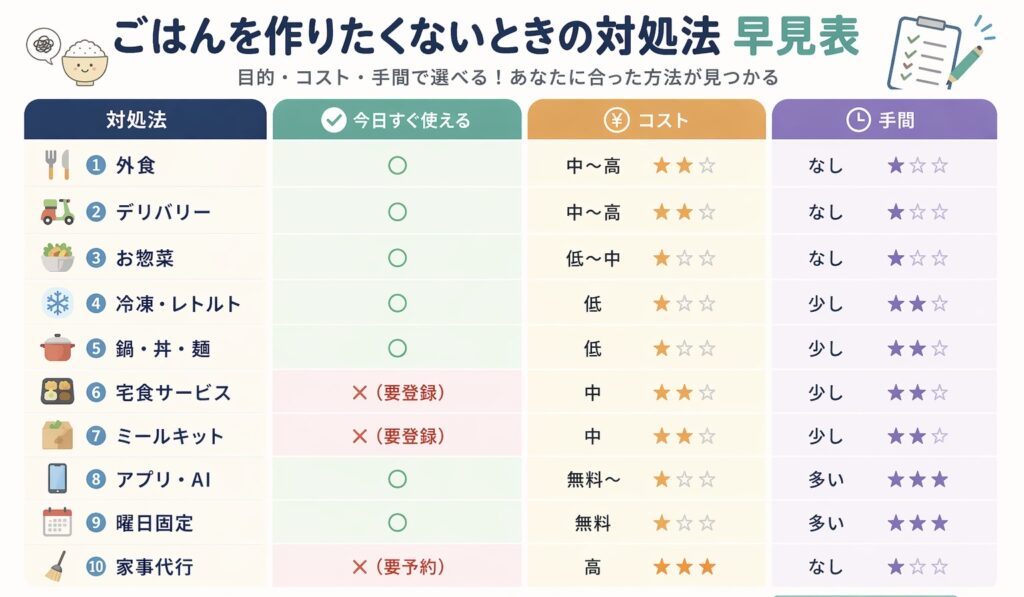Click the fork and knife 外食 icon

(57, 165)
